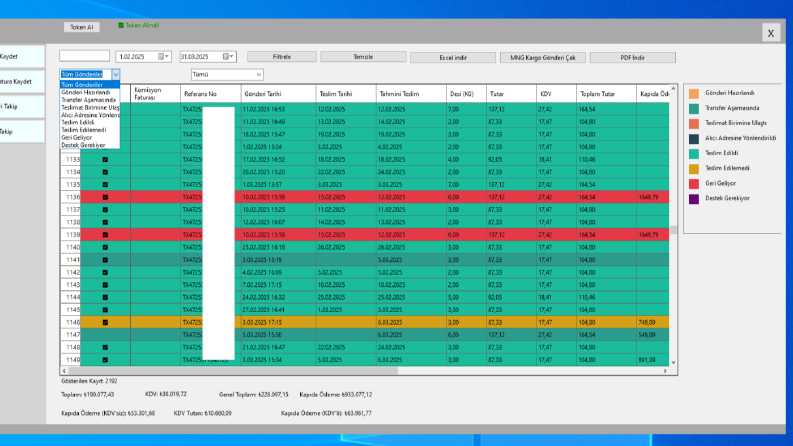Screen dimensions: 793x446
Task: Open the Tümü dropdown
Action: tap(227, 74)
